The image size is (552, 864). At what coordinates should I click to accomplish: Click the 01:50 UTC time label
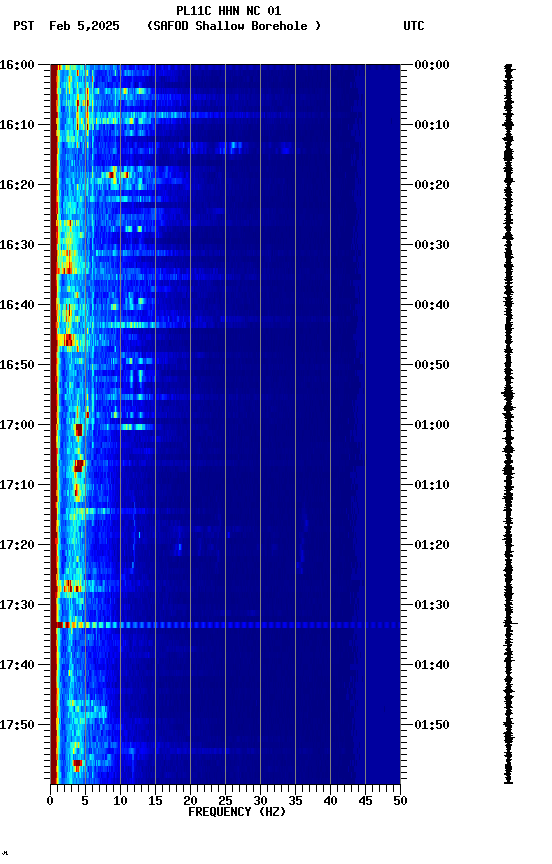click(432, 725)
